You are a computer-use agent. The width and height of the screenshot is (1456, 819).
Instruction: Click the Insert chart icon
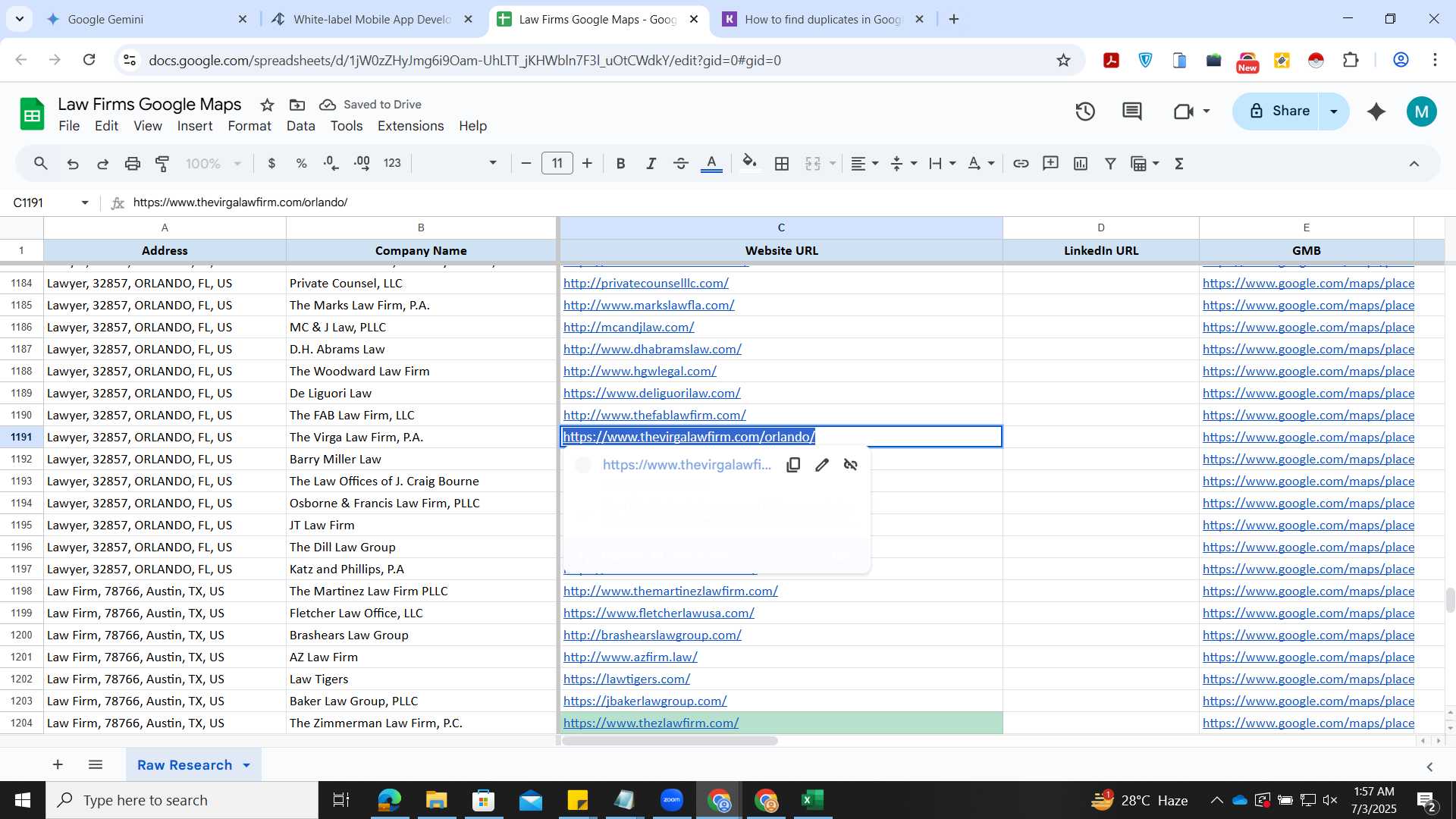tap(1081, 163)
